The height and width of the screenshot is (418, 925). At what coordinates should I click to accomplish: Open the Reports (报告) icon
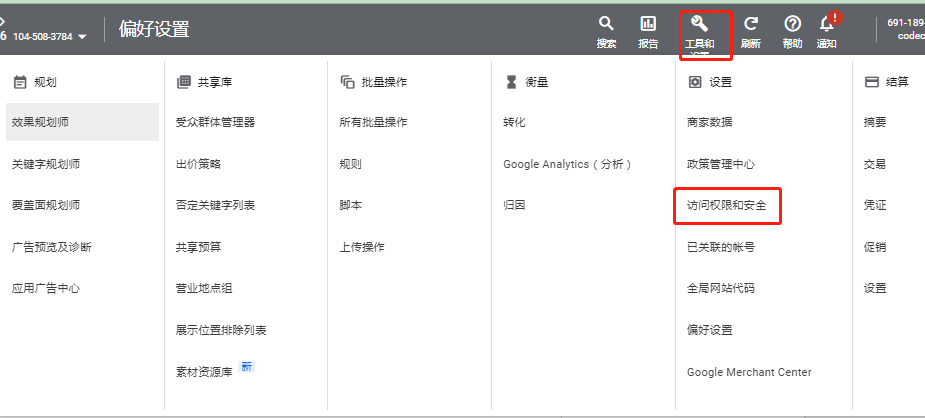[x=648, y=24]
